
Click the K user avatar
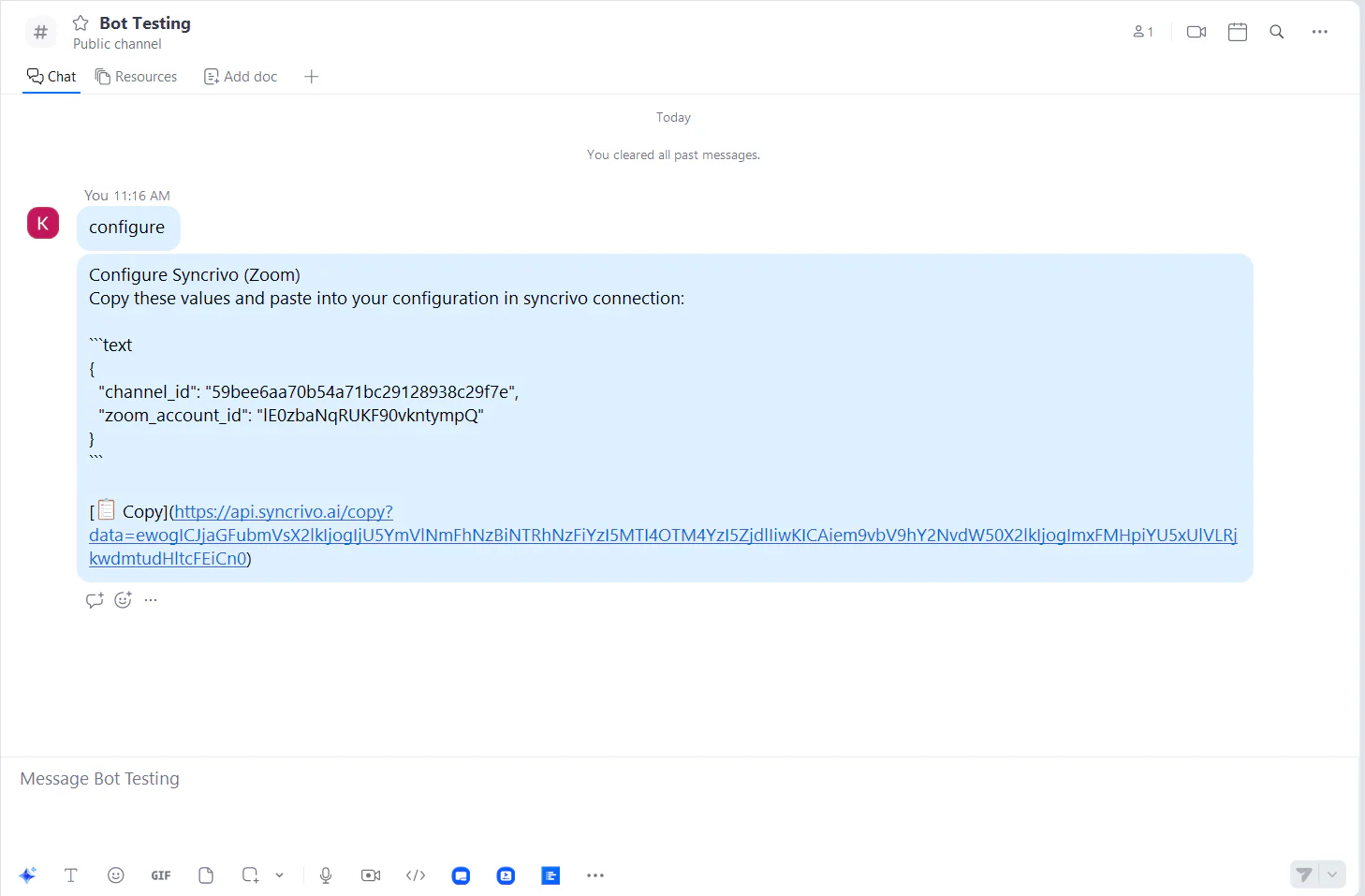pos(43,223)
